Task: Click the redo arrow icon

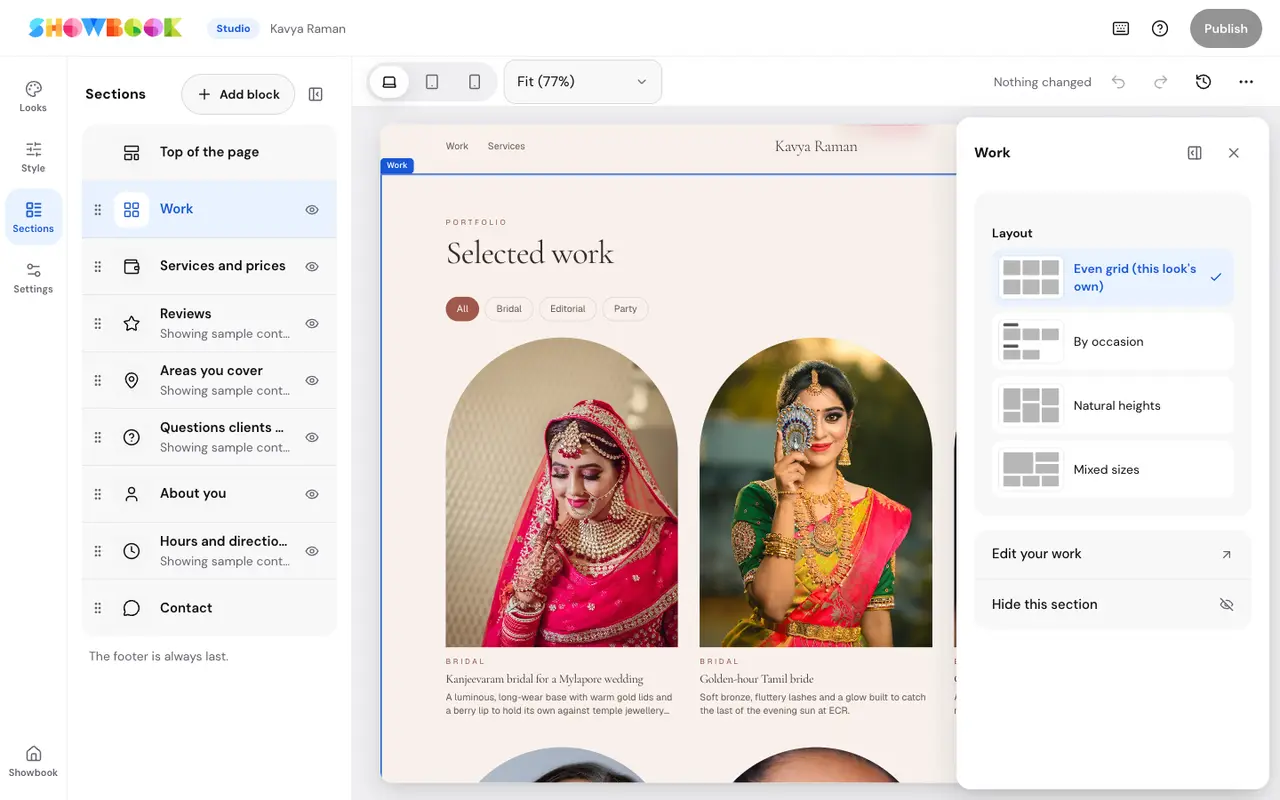Action: (1160, 82)
